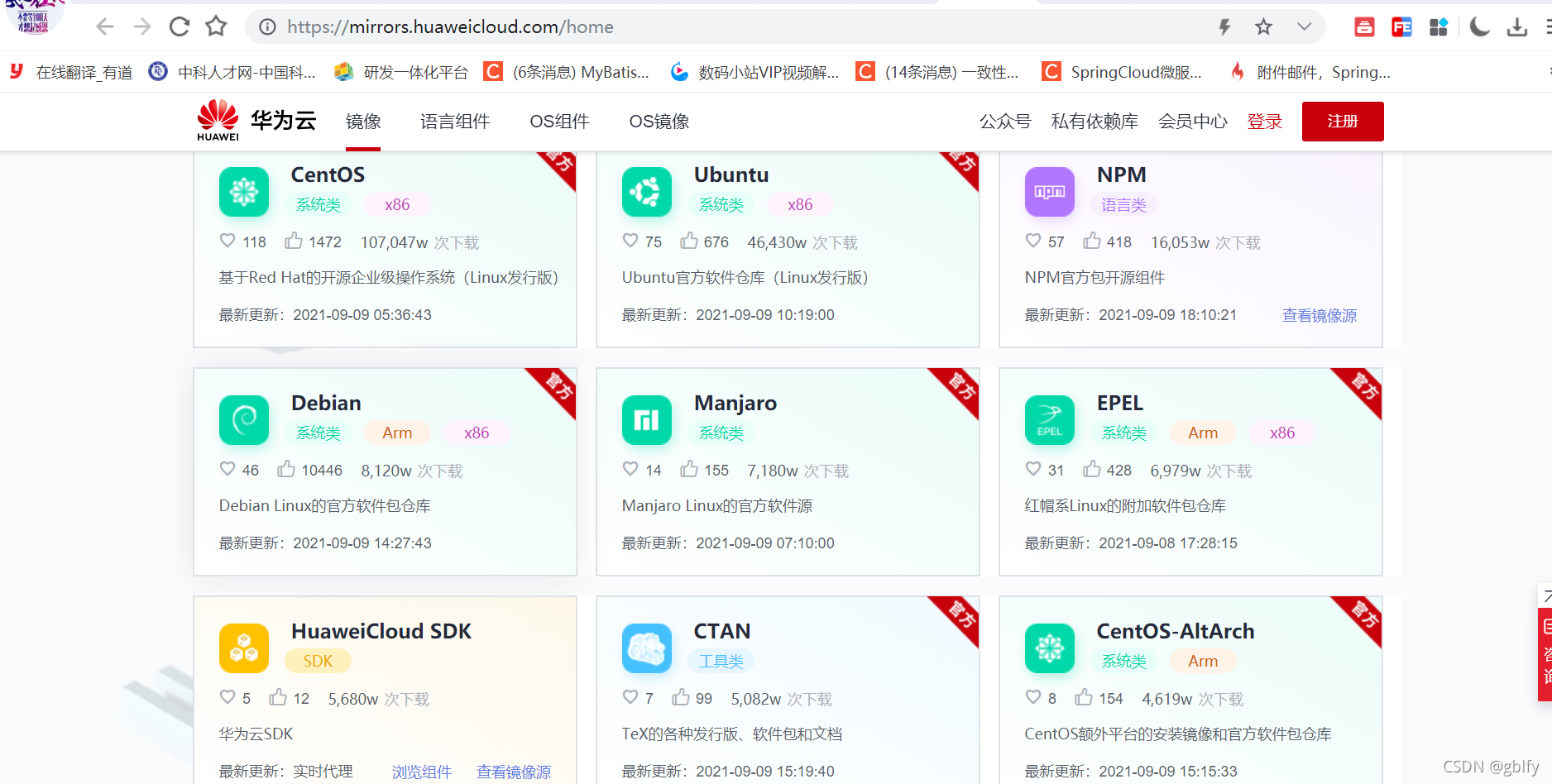Like the CentOS mirror with the heart button
Image resolution: width=1552 pixels, height=784 pixels.
point(227,241)
